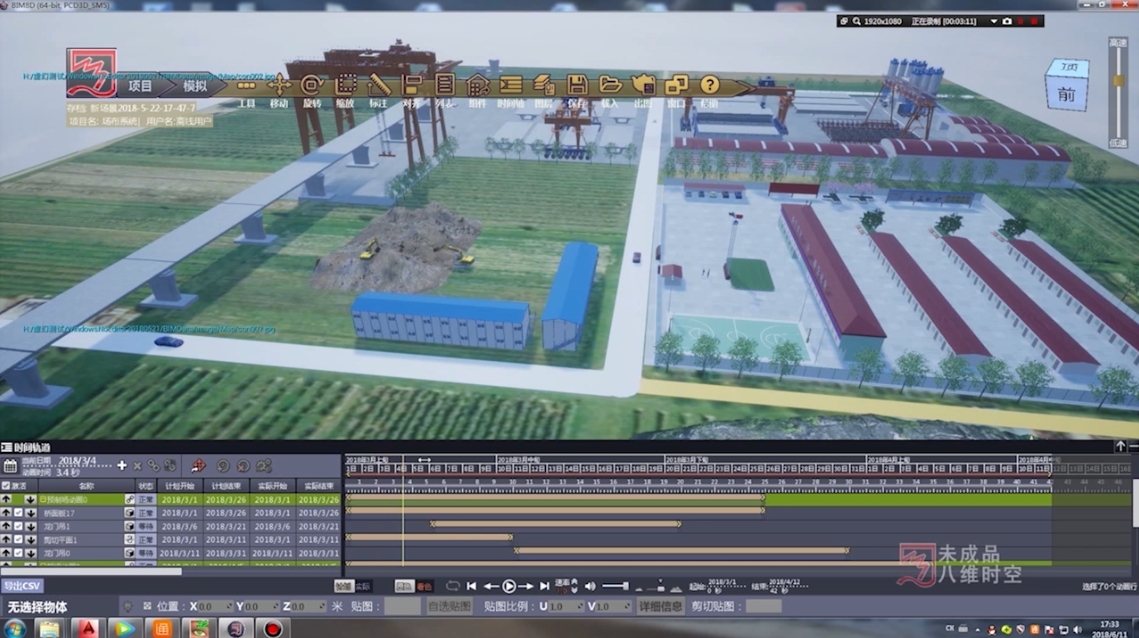Click the 标注 (Annotate) ruler icon

pos(378,86)
